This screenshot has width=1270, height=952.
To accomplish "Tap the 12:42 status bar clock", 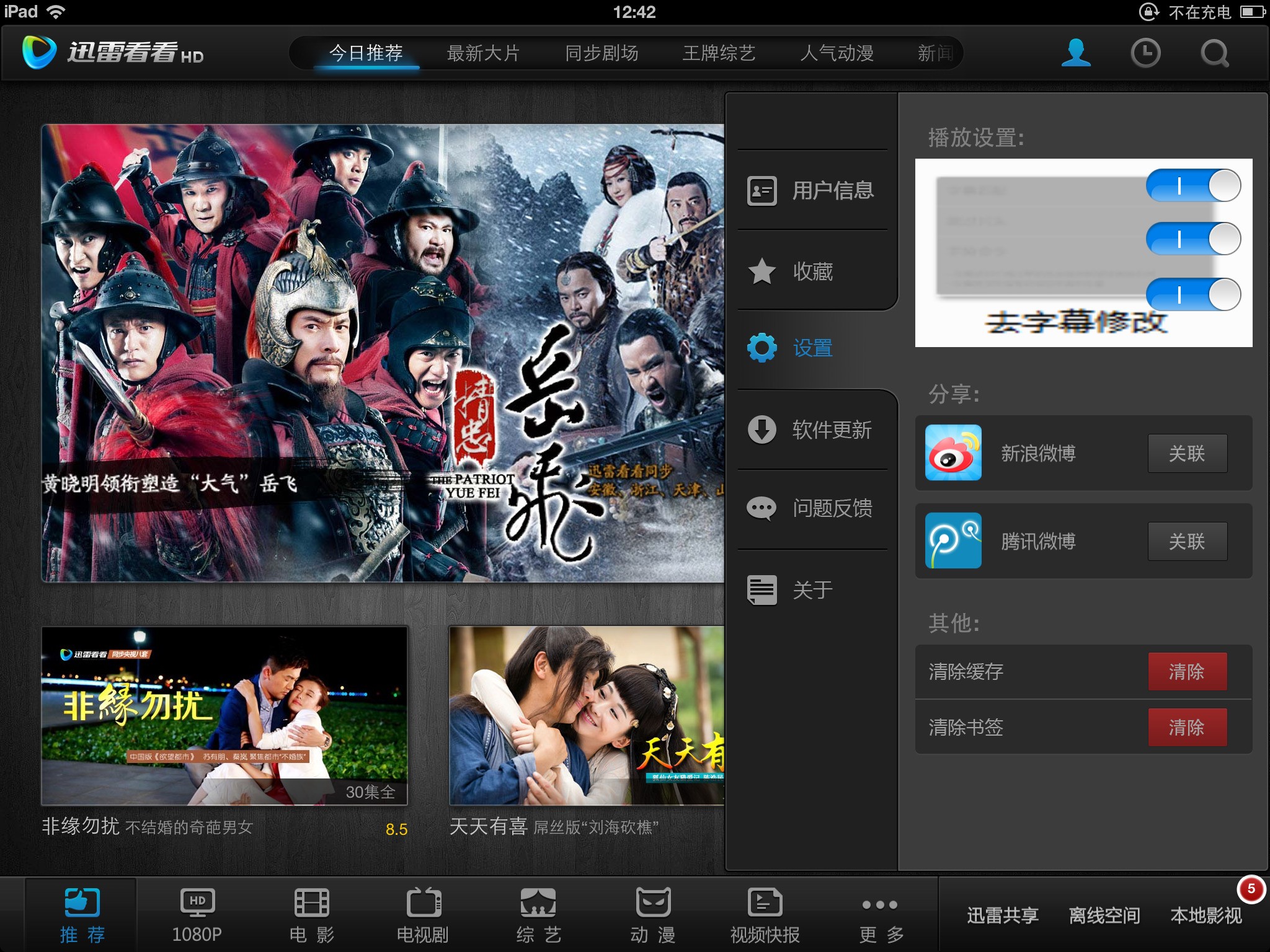I will tap(634, 12).
